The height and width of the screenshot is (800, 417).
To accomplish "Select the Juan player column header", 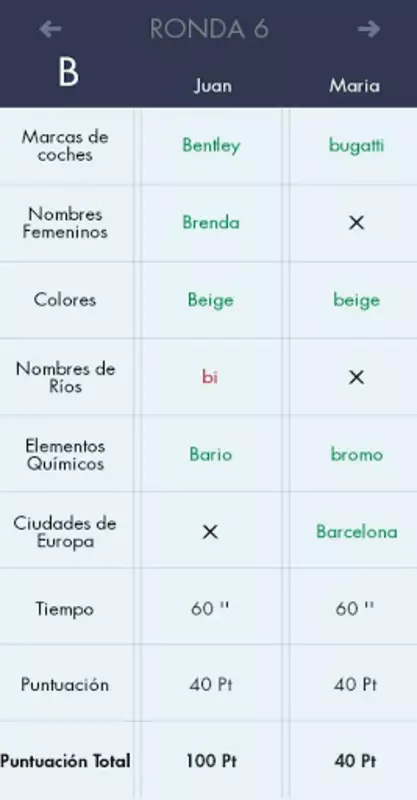I will point(212,86).
